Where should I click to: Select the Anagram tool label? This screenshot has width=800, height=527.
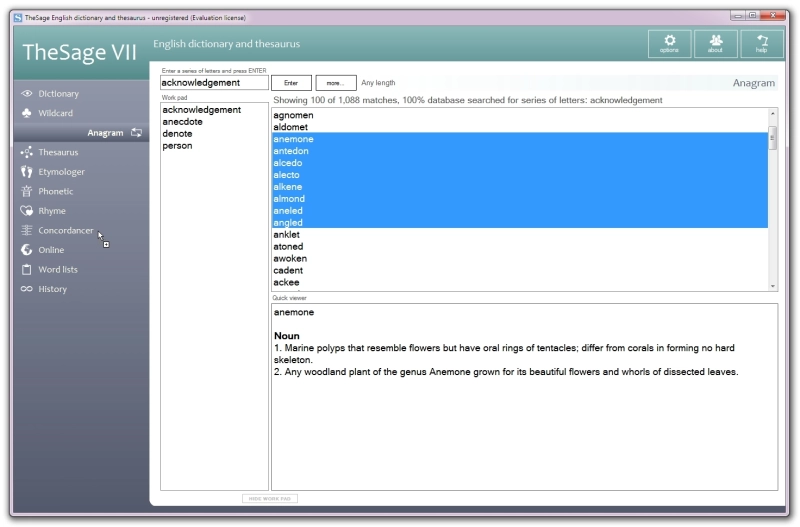tap(105, 133)
